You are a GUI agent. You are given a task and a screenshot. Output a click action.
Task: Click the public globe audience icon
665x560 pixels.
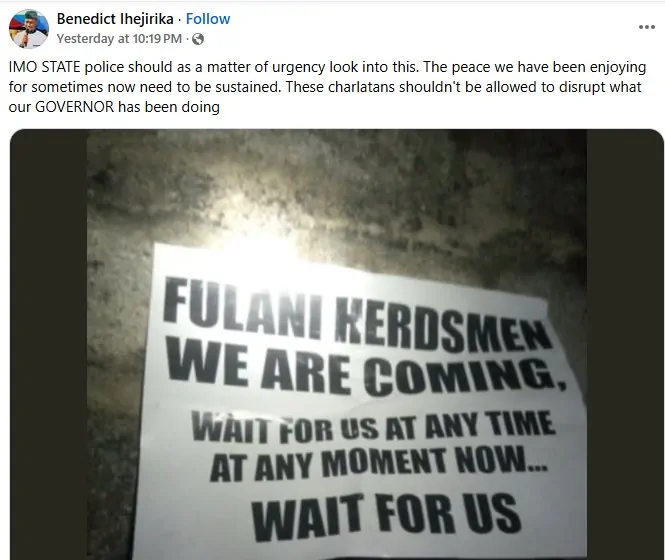pos(198,39)
